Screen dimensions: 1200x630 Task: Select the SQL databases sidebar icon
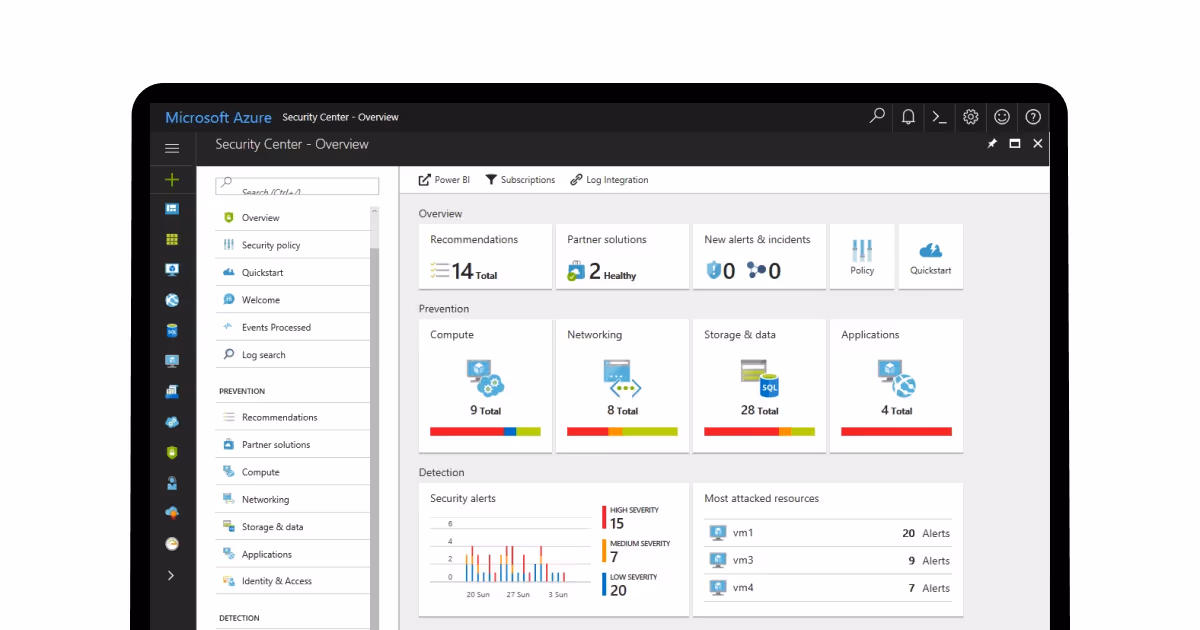pos(171,330)
